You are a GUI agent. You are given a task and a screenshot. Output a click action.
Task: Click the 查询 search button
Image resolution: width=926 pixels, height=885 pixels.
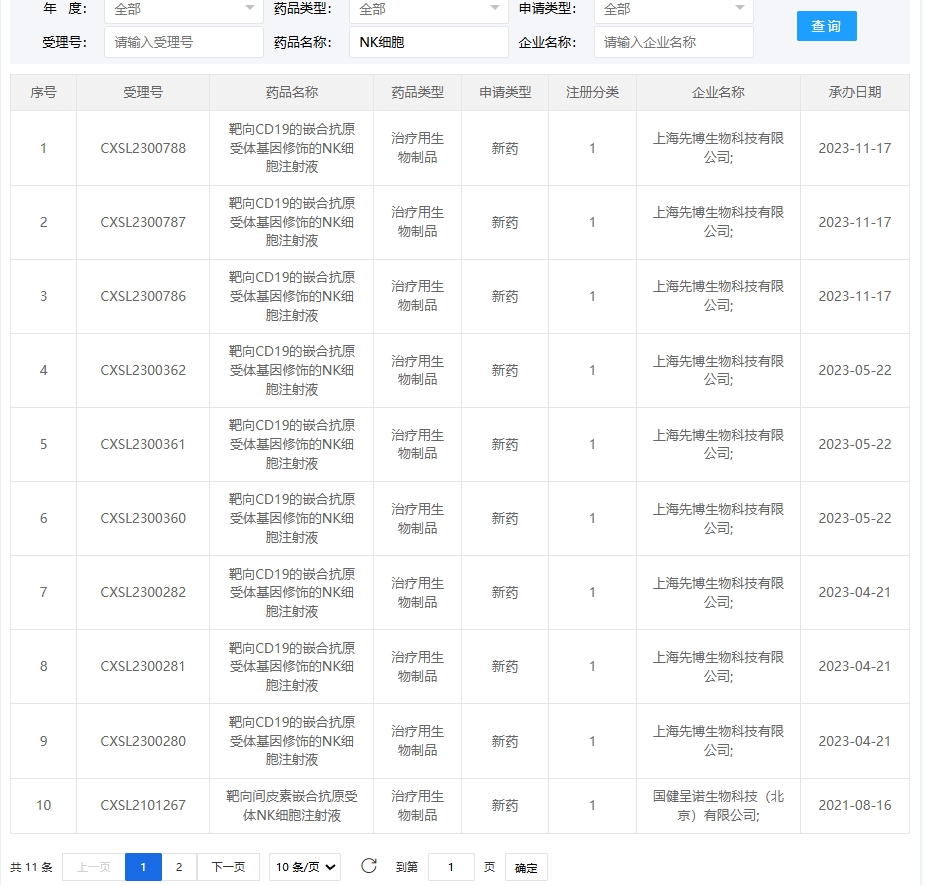tap(826, 26)
